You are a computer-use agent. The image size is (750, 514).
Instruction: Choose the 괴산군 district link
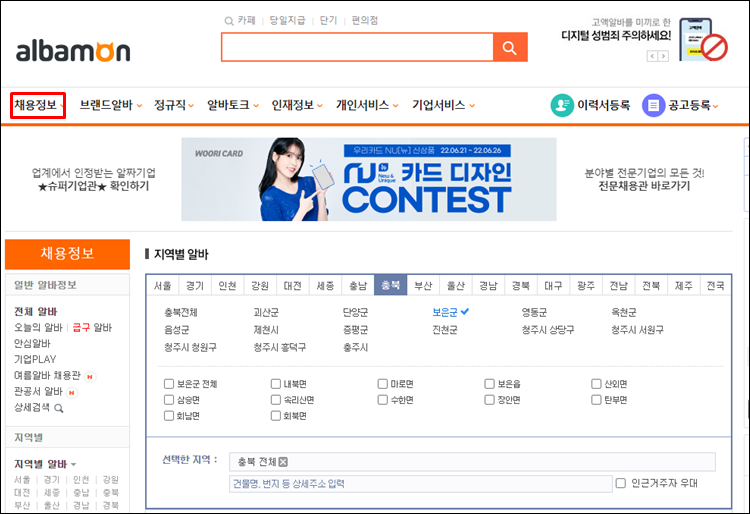click(x=266, y=313)
